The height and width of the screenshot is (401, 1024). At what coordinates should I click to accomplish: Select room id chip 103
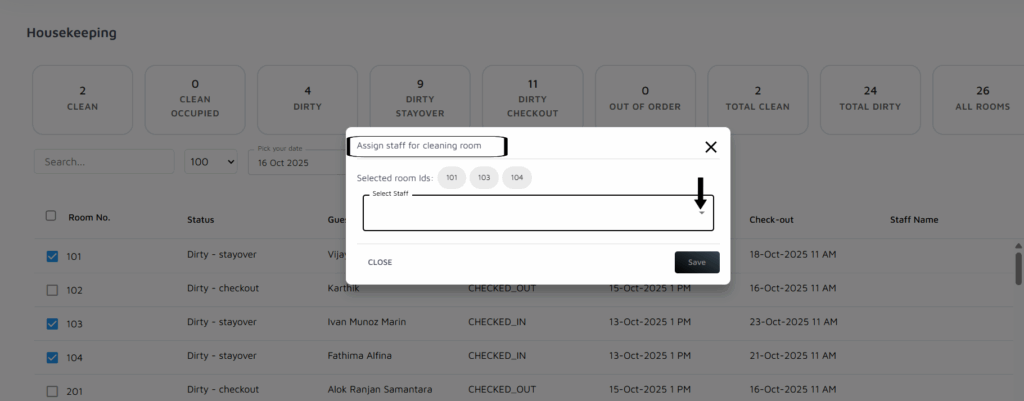click(484, 177)
